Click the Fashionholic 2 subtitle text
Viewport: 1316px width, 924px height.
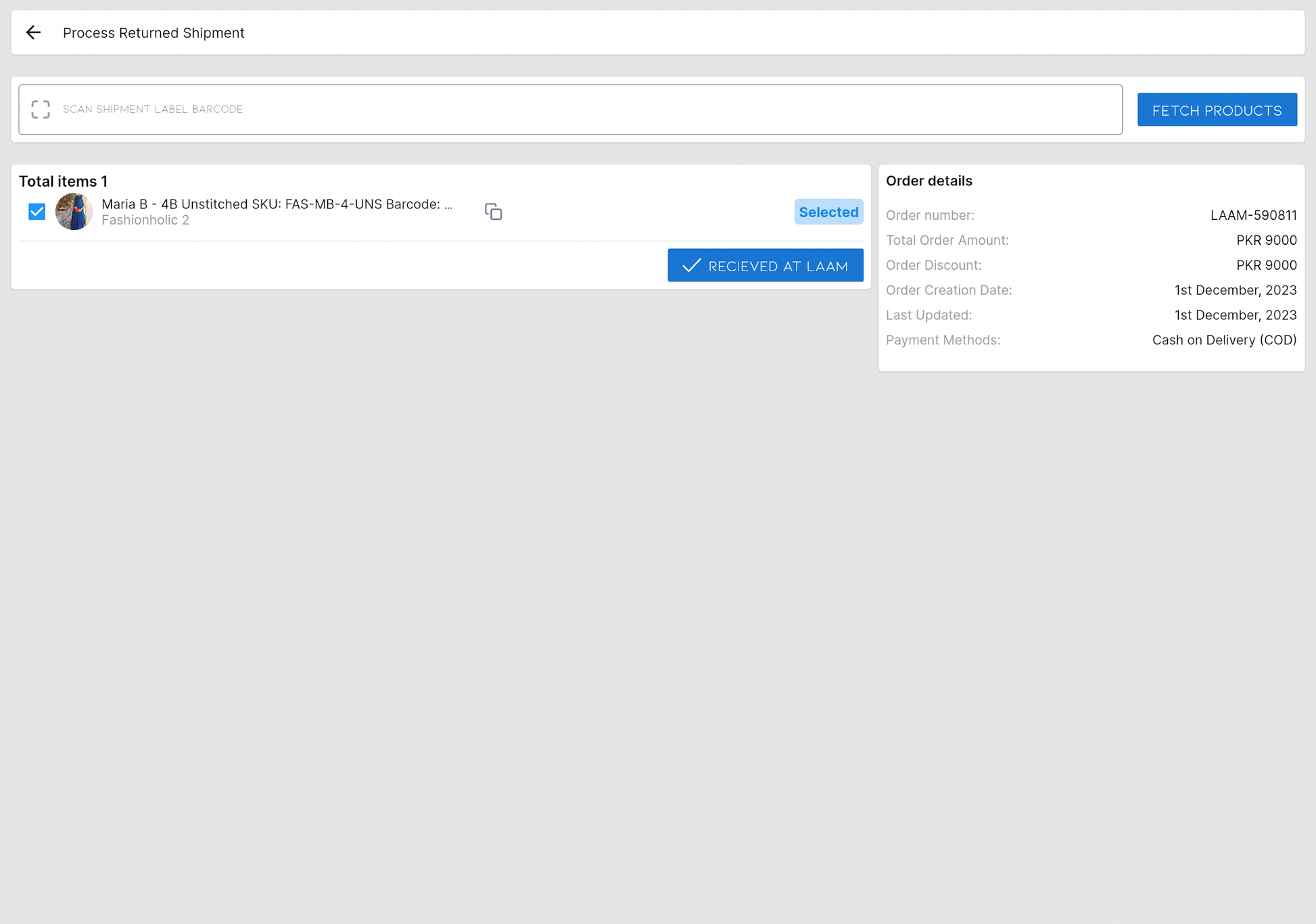click(x=145, y=221)
